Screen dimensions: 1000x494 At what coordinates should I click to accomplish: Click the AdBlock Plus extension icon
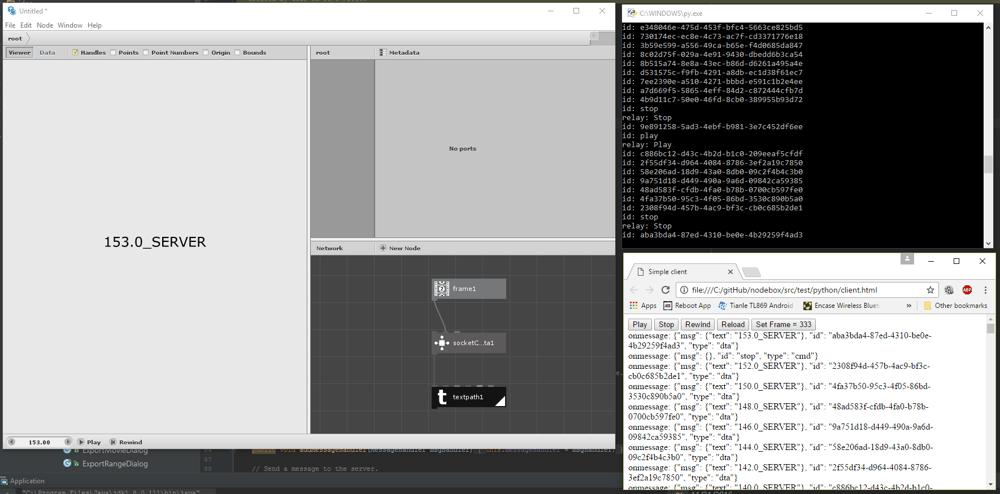967,289
